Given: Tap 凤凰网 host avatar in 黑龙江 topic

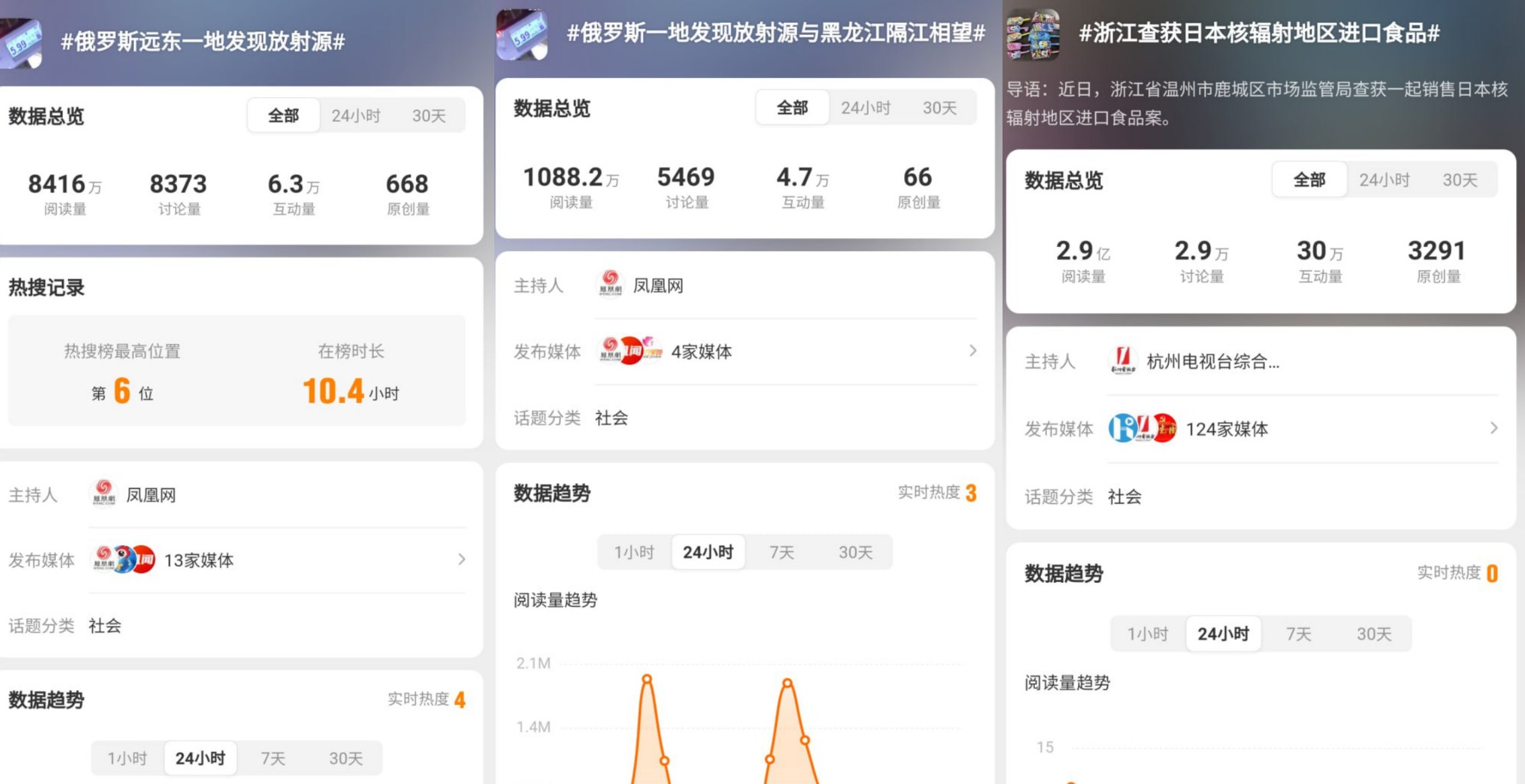Looking at the screenshot, I should [611, 285].
